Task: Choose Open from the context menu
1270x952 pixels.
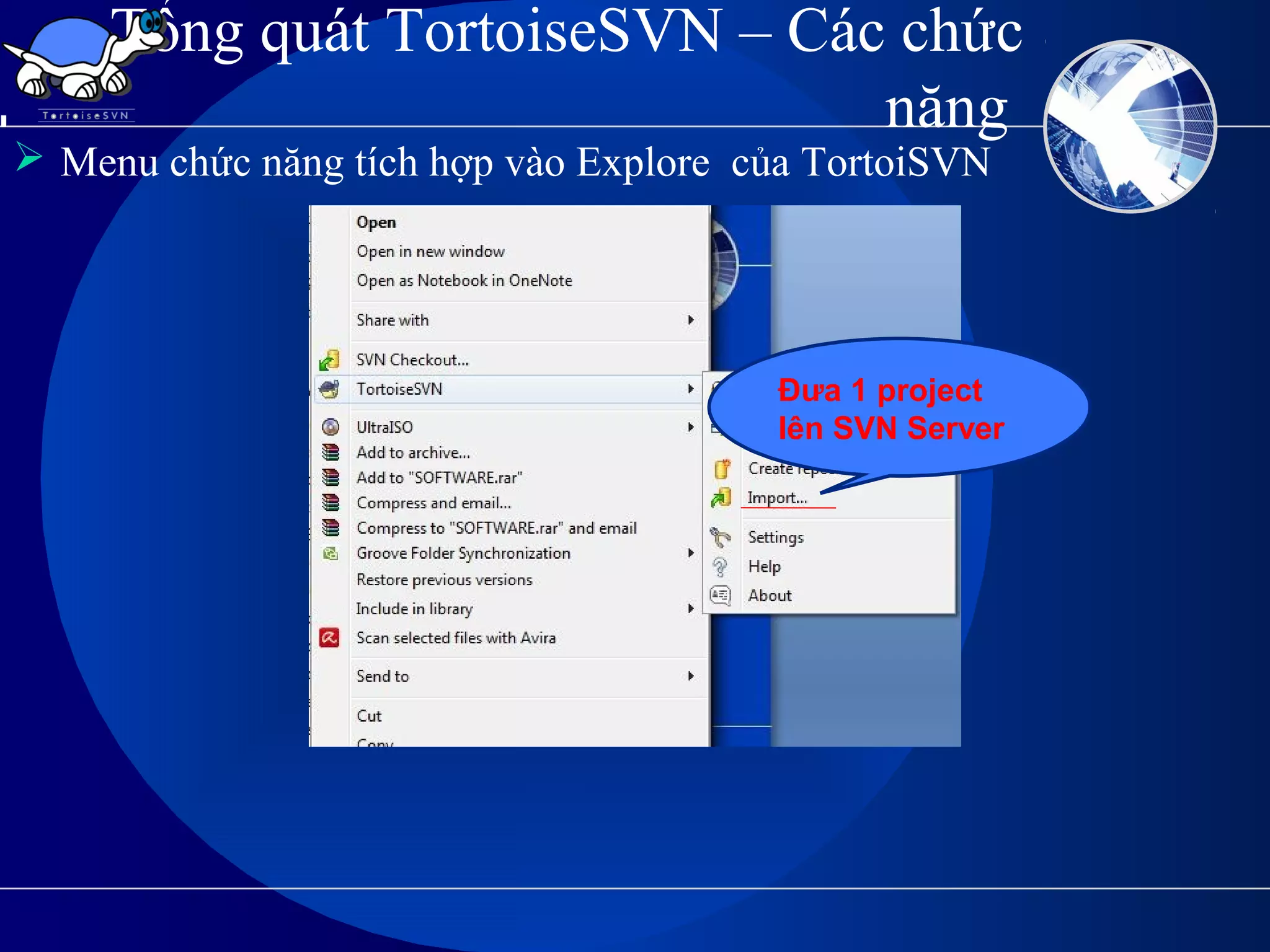Action: 376,223
